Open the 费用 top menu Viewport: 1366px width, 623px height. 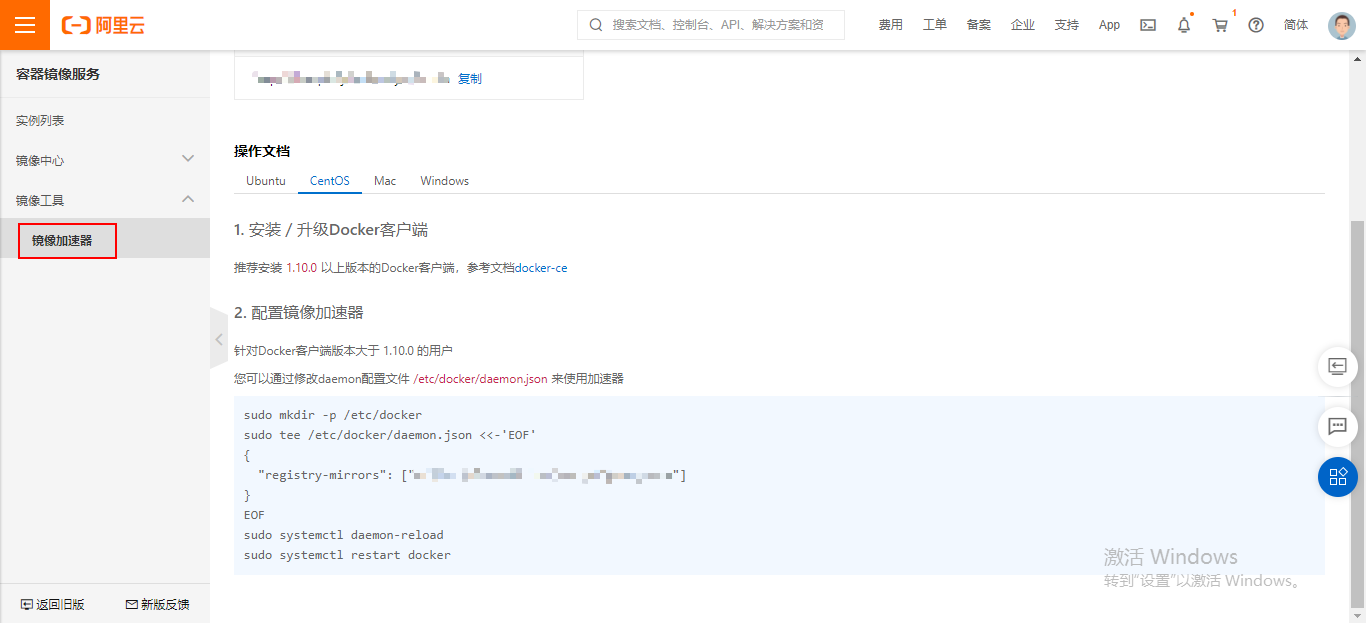[891, 25]
